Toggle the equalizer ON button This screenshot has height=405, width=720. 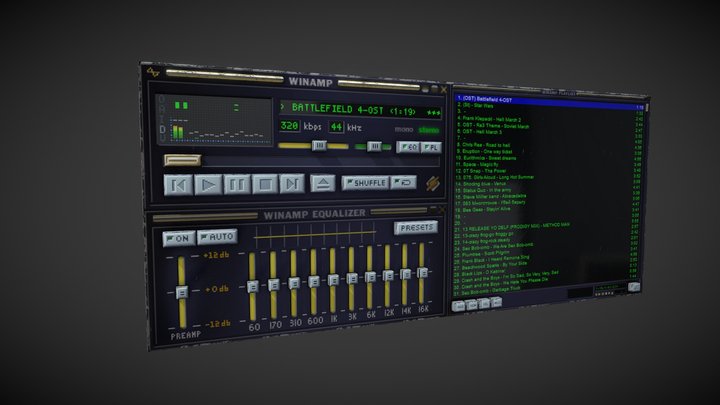pyautogui.click(x=179, y=238)
